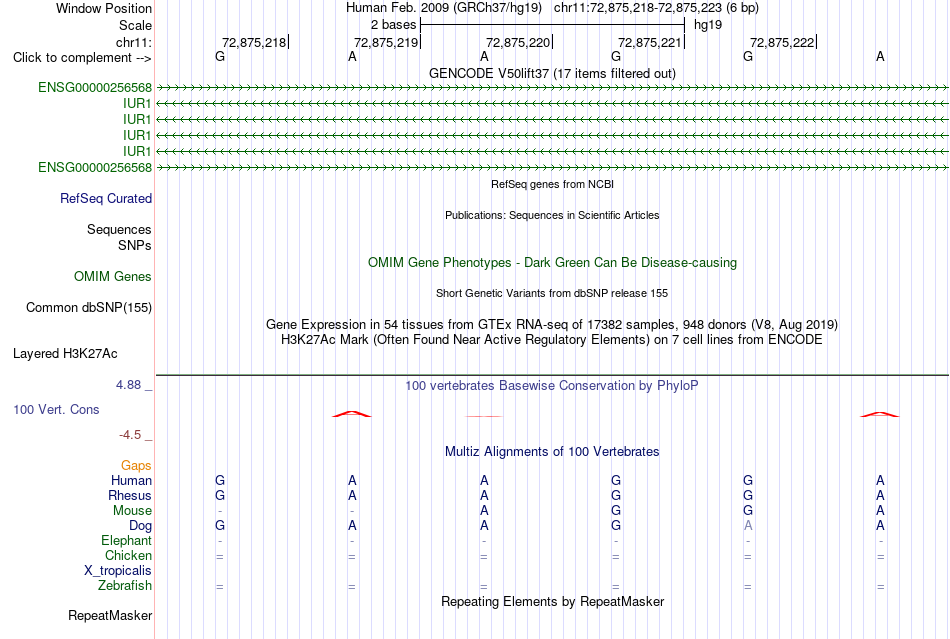
Task: Click the Human Feb. 2009 (GRCh37/hg19) assembly text
Action: (443, 8)
